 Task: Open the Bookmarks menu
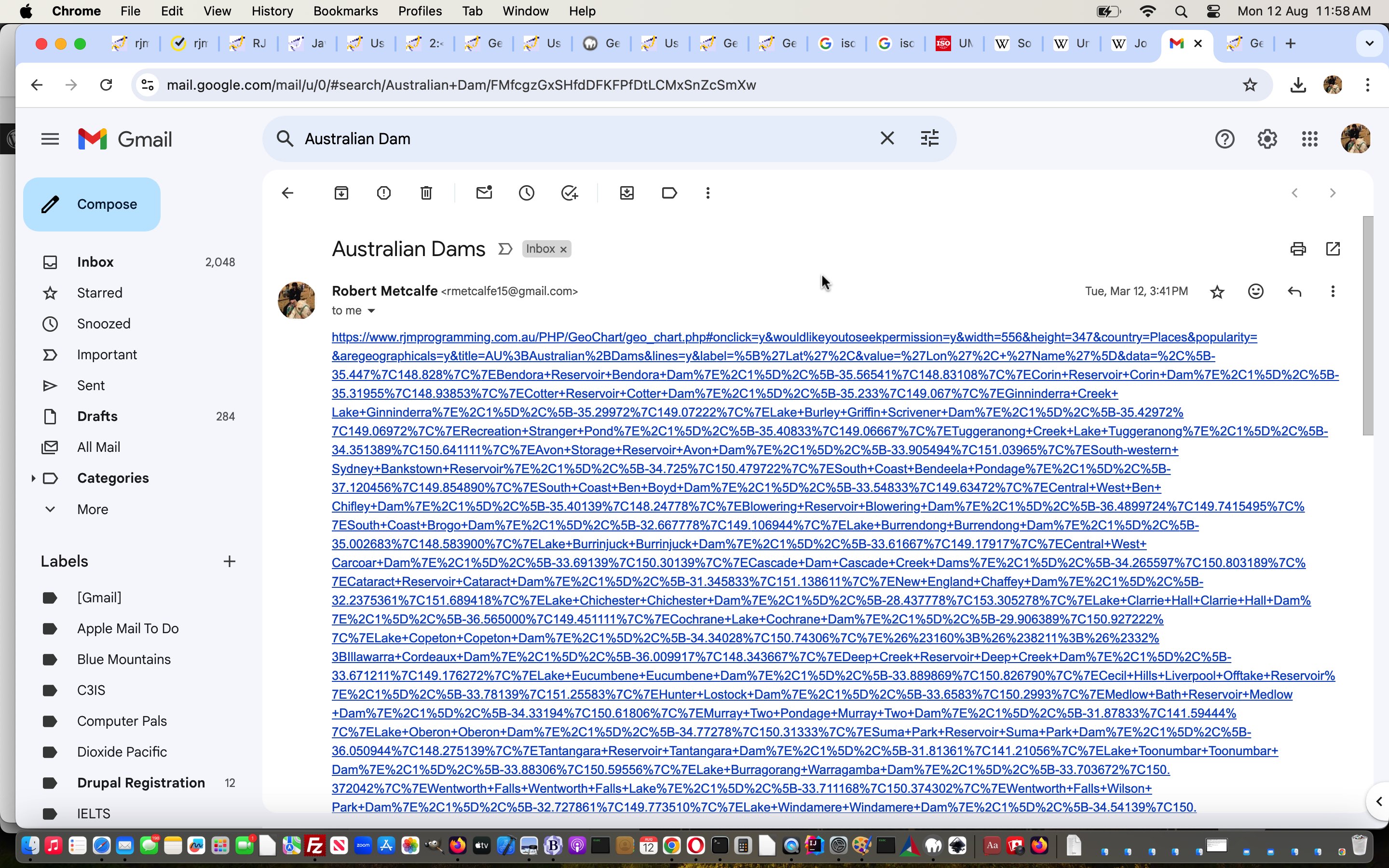pos(345,11)
